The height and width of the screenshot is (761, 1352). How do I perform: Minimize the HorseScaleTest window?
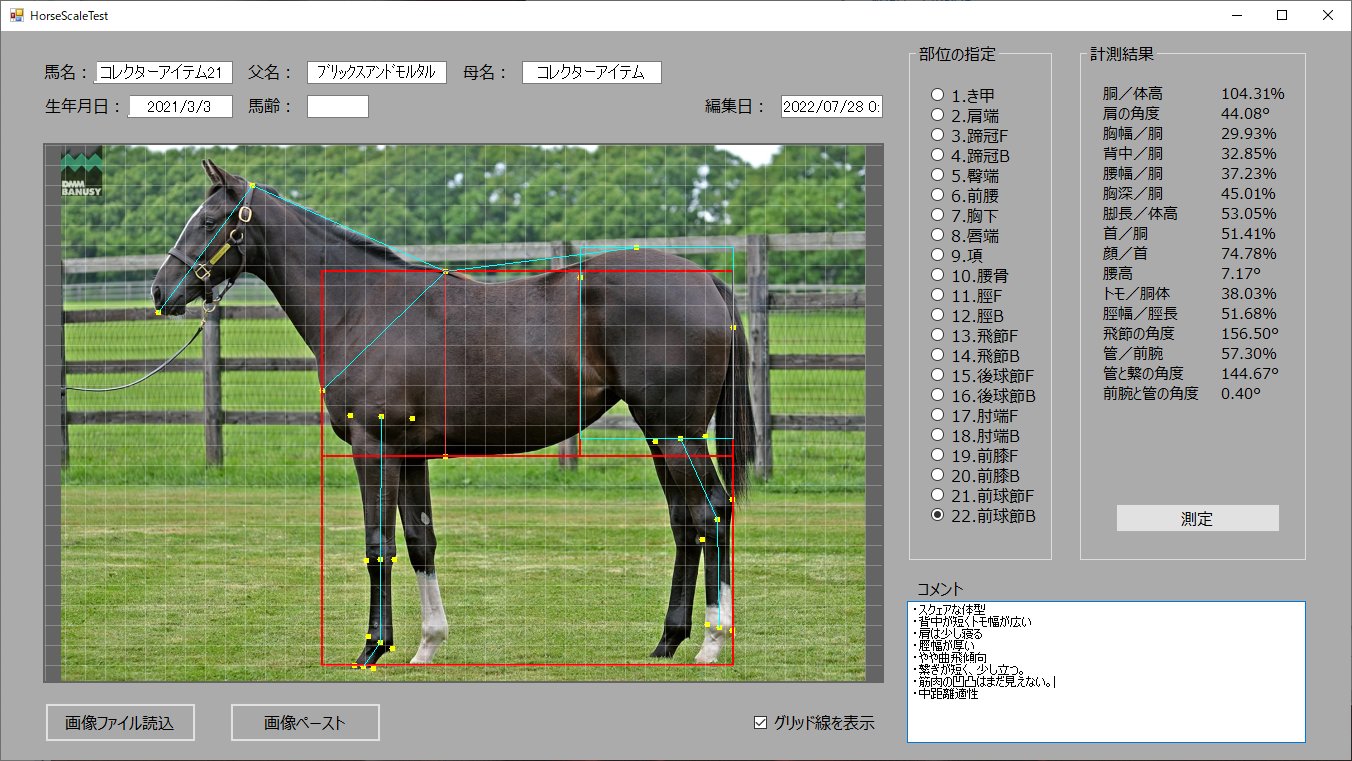pyautogui.click(x=1236, y=15)
